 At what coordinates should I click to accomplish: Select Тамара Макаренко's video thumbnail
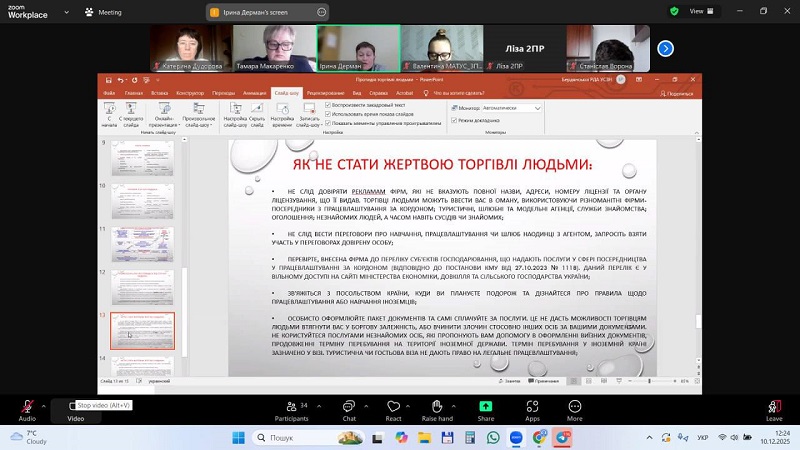click(273, 48)
